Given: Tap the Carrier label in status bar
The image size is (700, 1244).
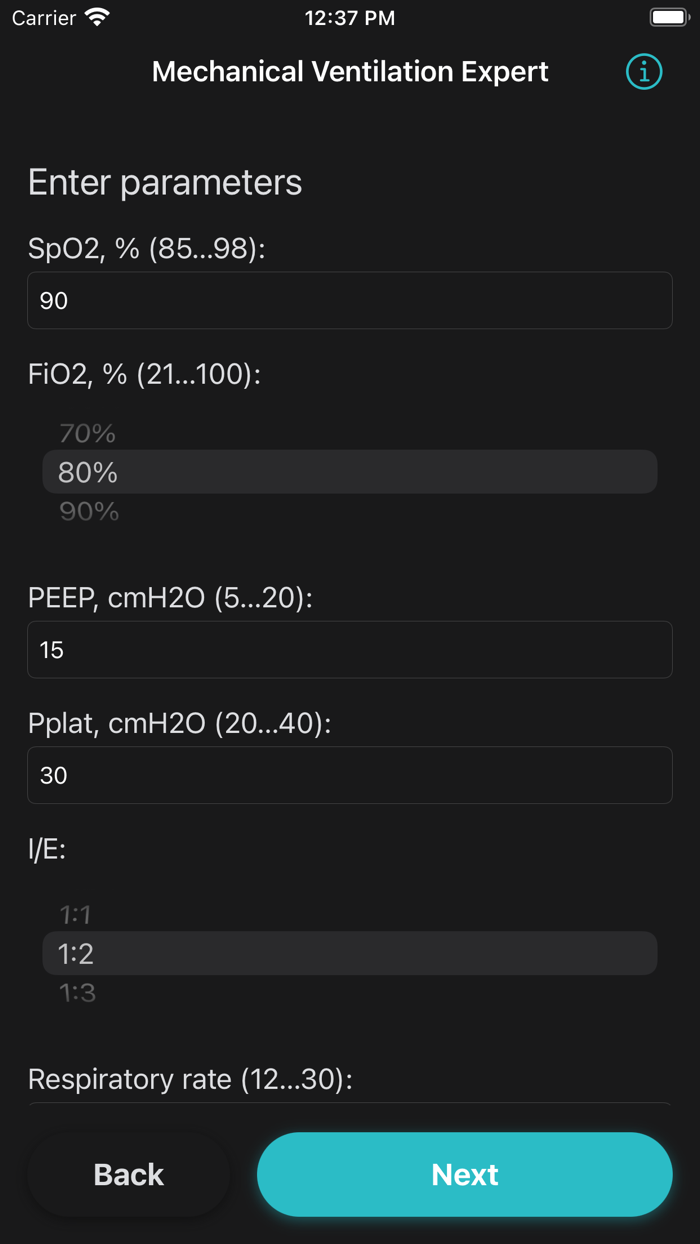Looking at the screenshot, I should coord(44,18).
